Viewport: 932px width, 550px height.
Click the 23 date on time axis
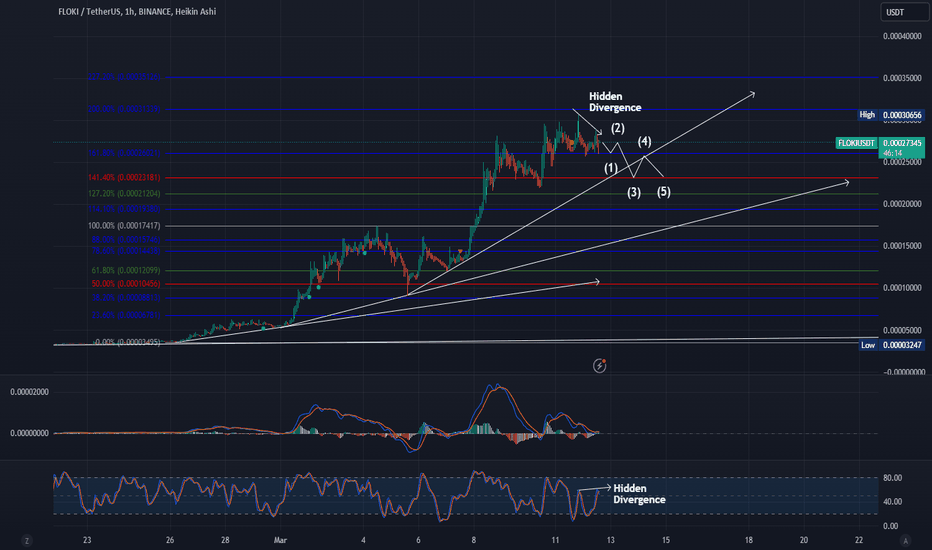[87, 540]
